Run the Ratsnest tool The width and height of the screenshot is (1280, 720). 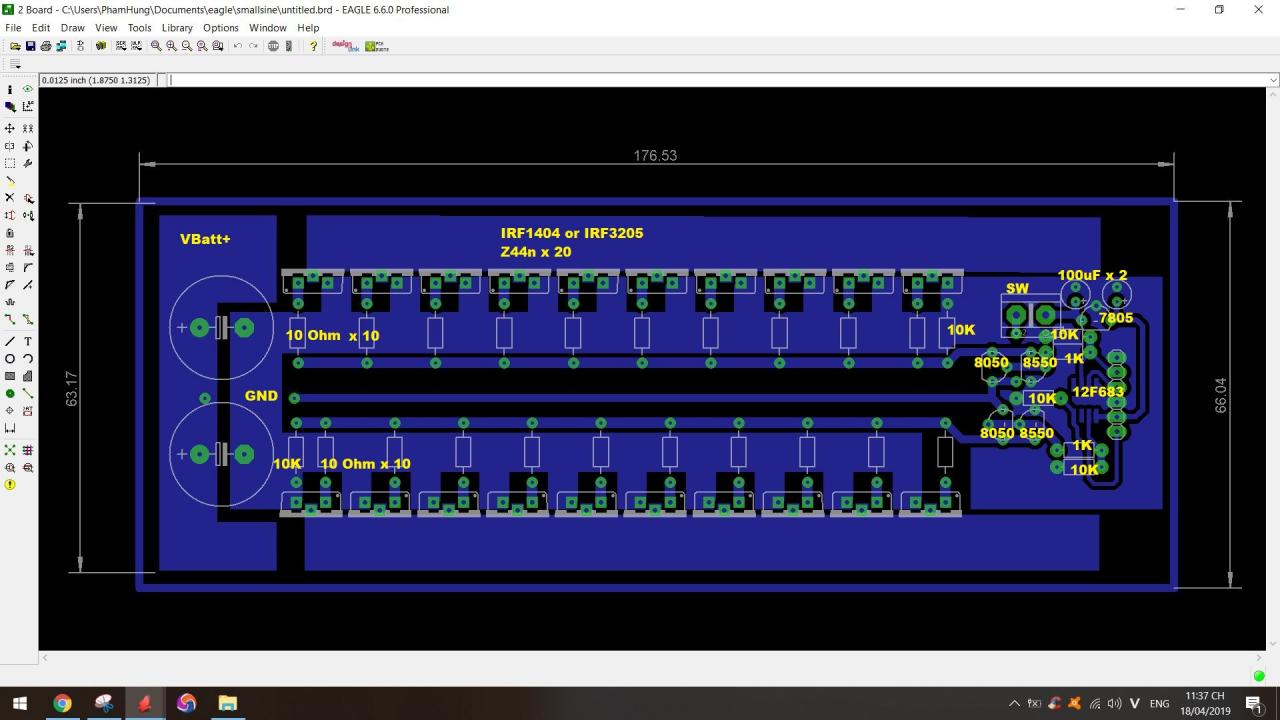click(x=10, y=450)
